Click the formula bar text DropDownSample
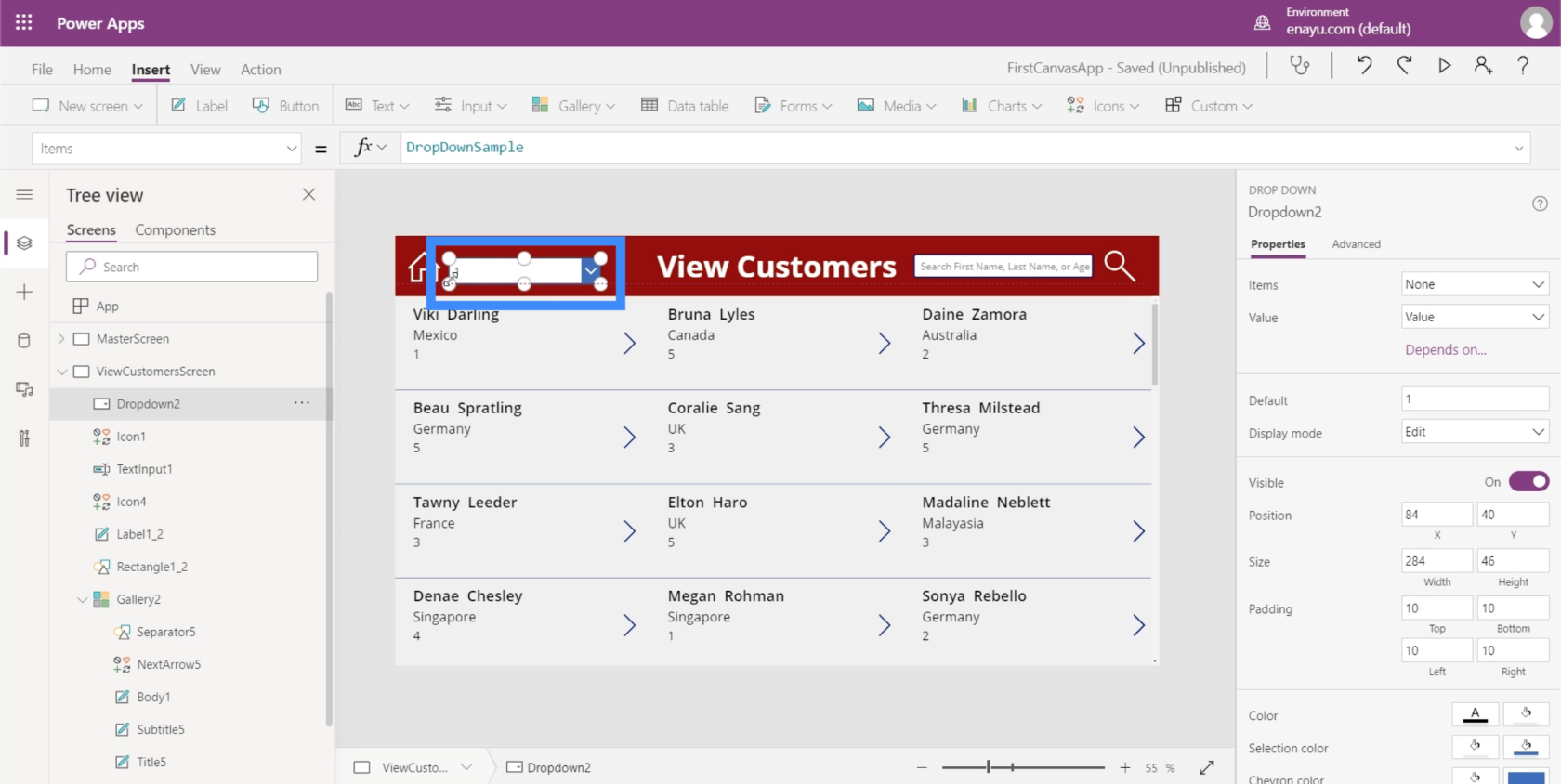The height and width of the screenshot is (784, 1561). [x=465, y=148]
